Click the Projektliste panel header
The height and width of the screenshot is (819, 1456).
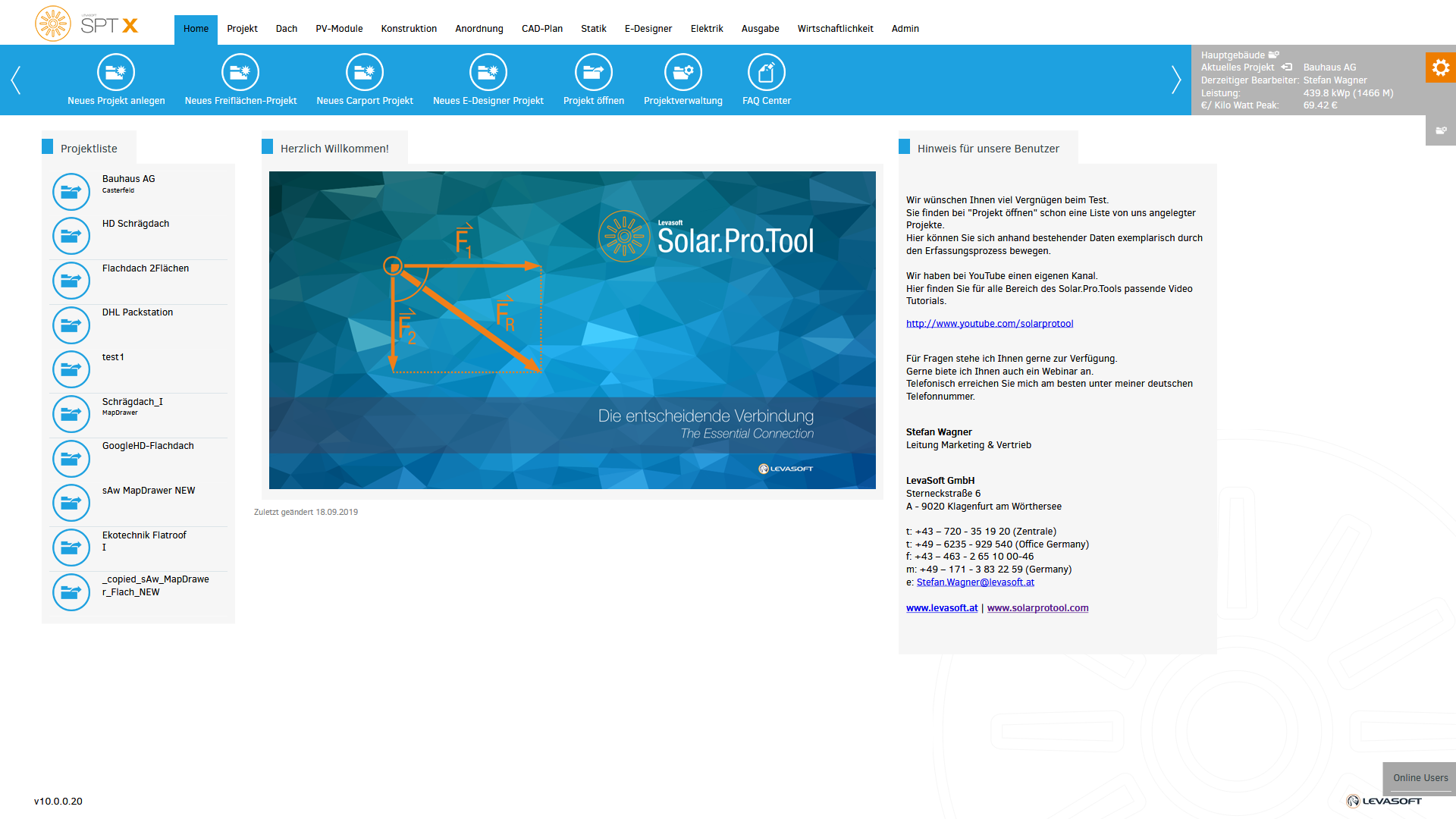[x=89, y=149]
